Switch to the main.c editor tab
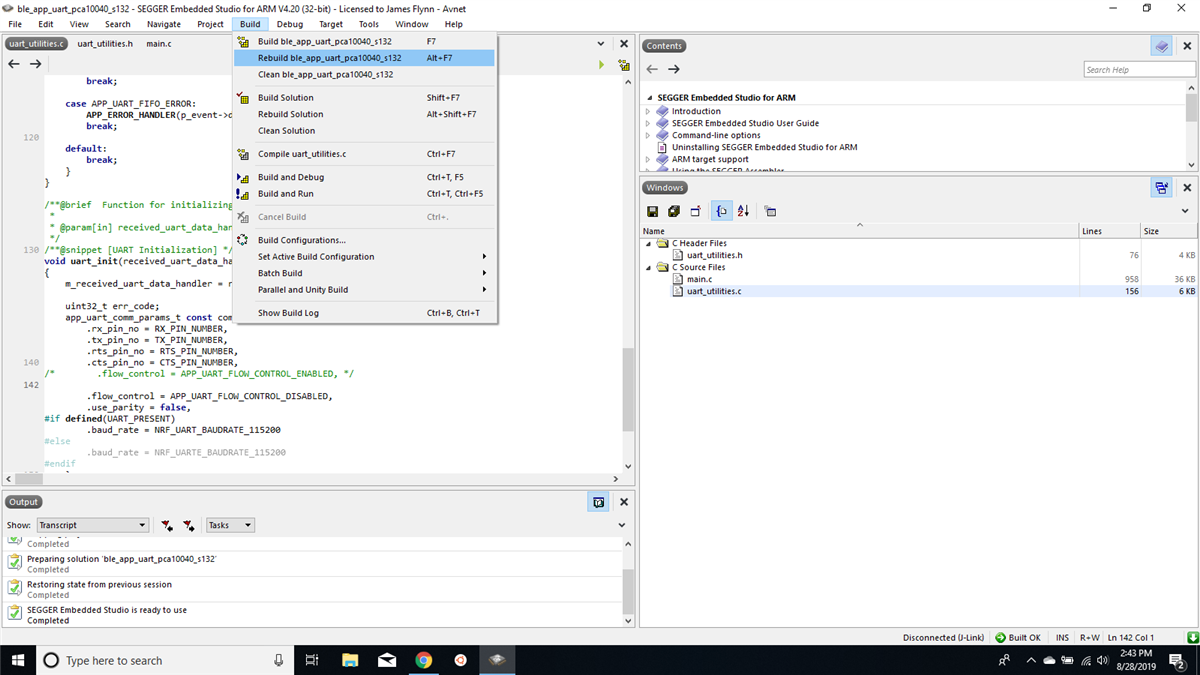 tap(158, 44)
